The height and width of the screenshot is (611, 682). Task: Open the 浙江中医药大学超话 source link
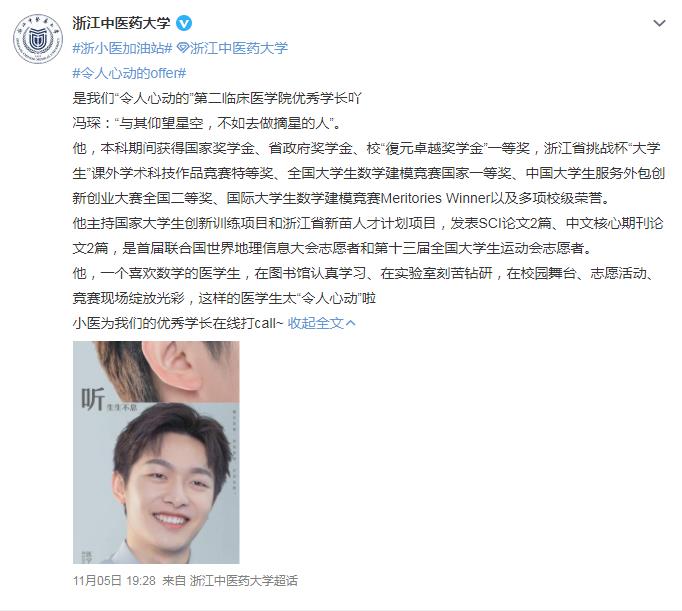click(244, 581)
